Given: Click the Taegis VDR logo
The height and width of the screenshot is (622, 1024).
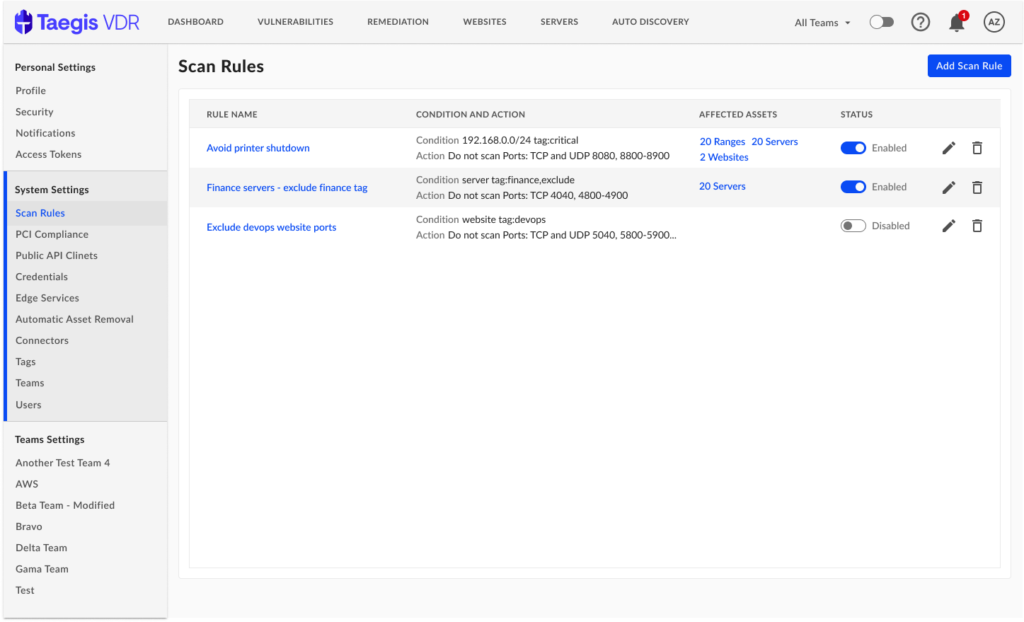Looking at the screenshot, I should tap(77, 22).
